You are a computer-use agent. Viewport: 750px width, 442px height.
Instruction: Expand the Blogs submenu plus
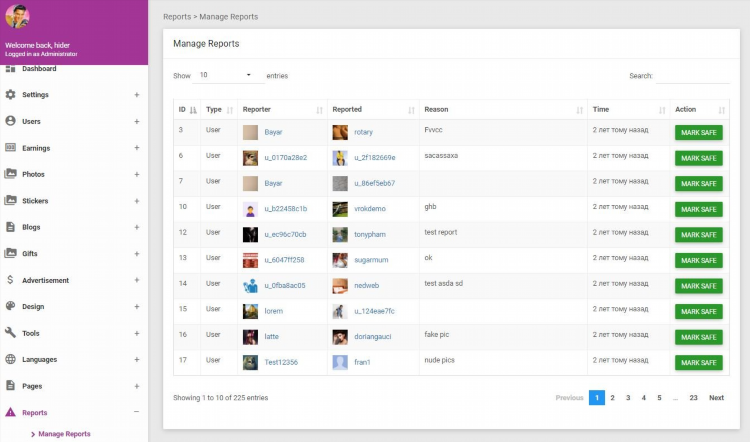pos(137,227)
